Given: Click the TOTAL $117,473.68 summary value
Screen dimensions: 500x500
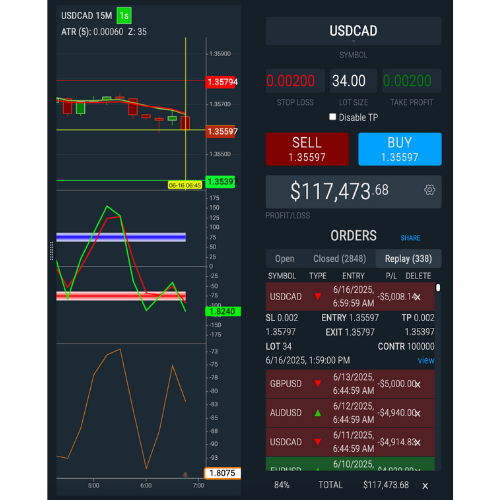Looking at the screenshot, I should click(x=386, y=485).
